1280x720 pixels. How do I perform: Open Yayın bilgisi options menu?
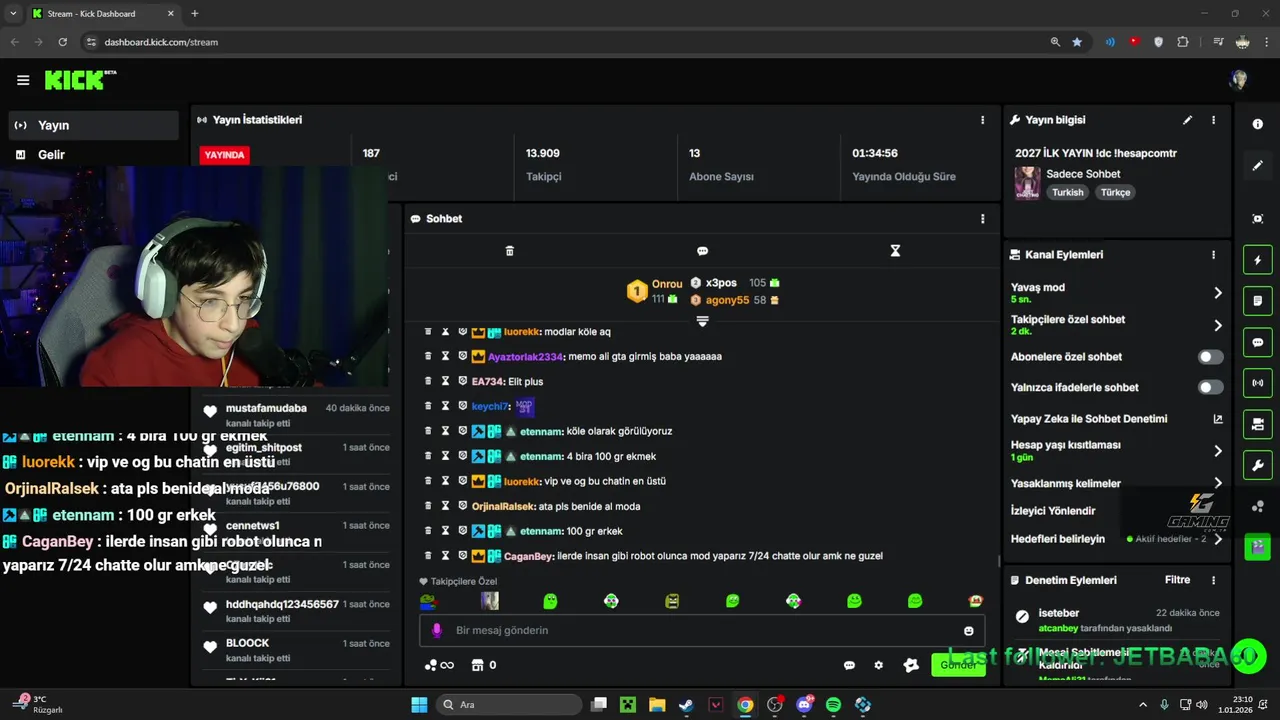(x=1213, y=120)
